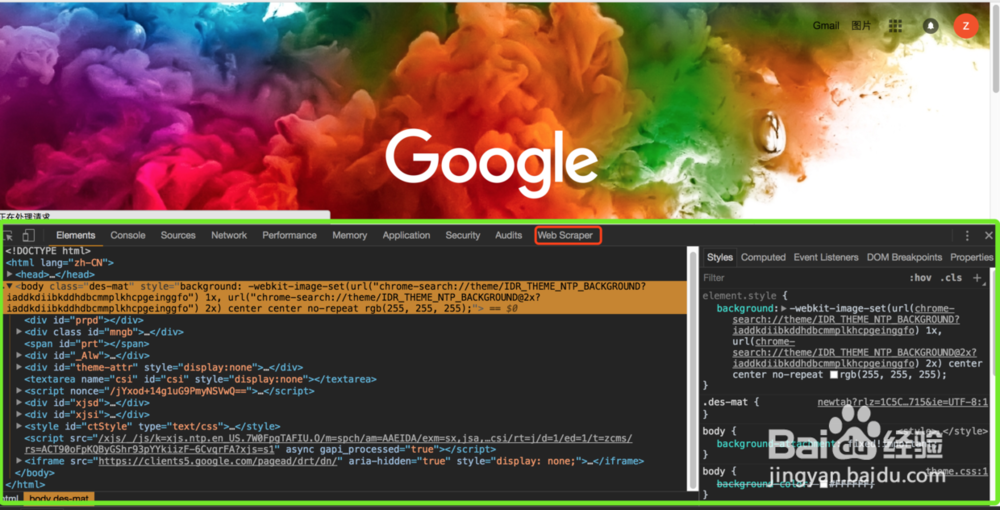The image size is (1000, 510).
Task: Select the html breadcrumb item
Action: click(10, 497)
